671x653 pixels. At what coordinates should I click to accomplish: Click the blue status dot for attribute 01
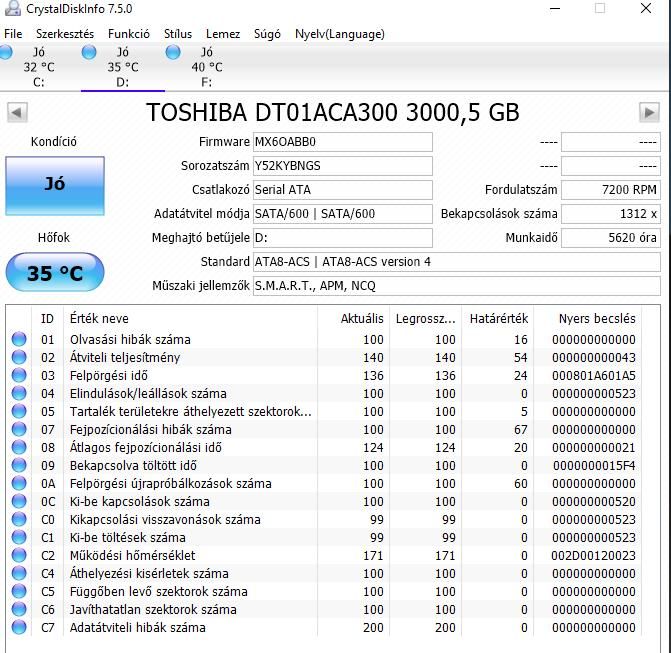19,339
